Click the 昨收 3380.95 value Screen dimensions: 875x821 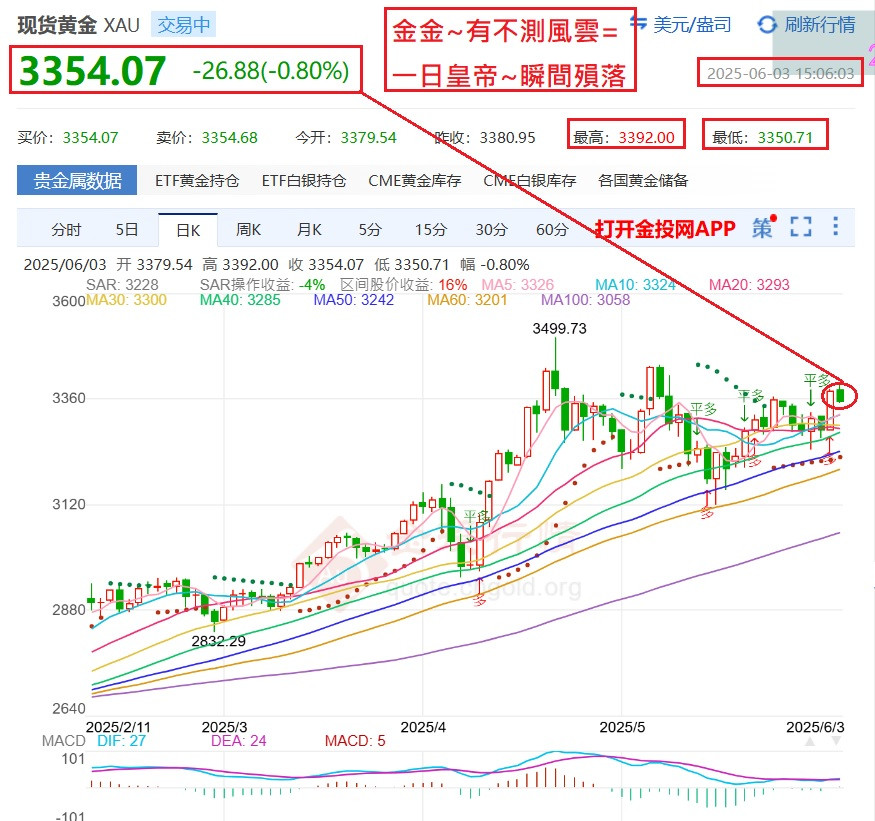tap(507, 137)
